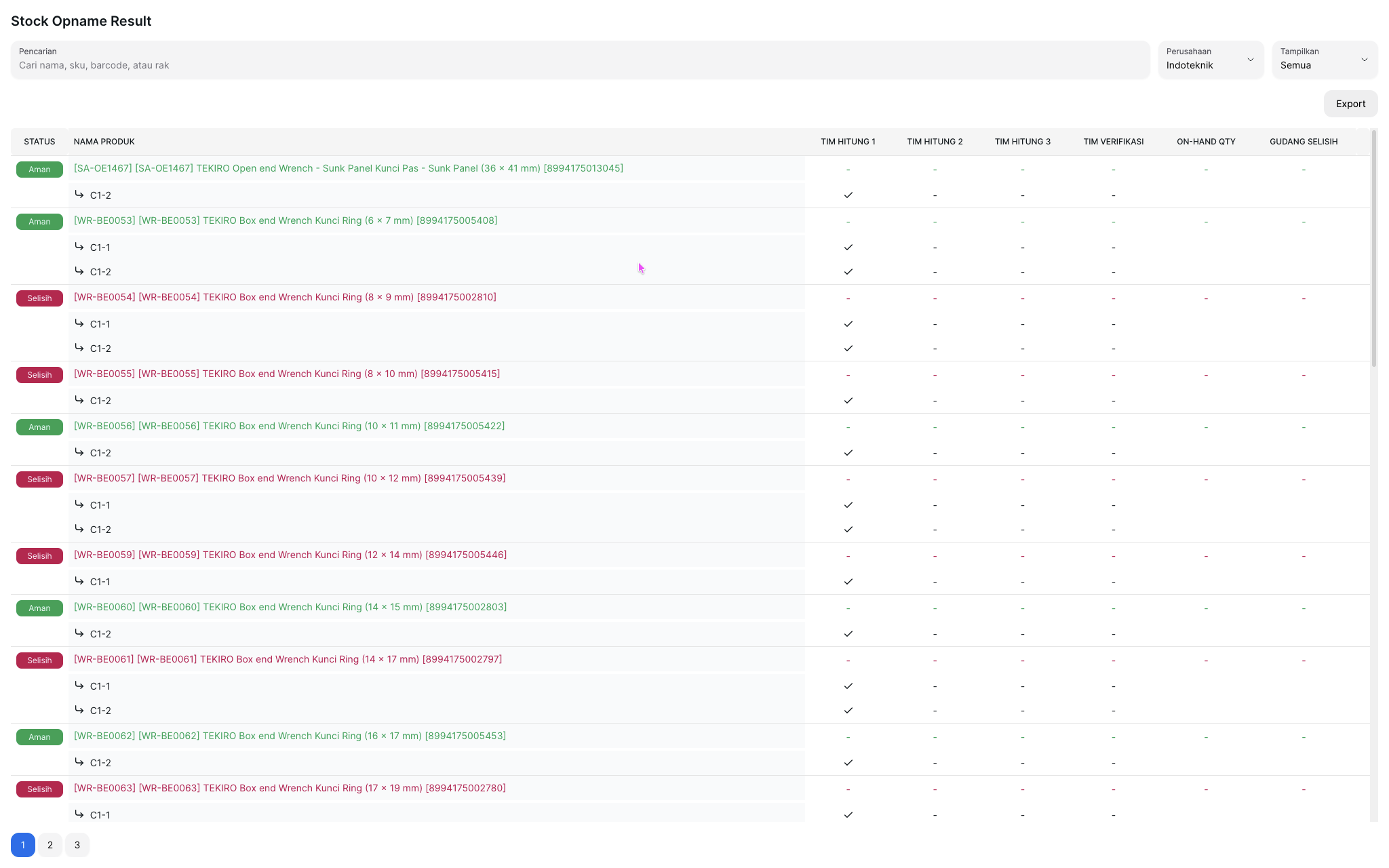Click rack C1-2 under WR-BE0061
1389x868 pixels.
(100, 711)
